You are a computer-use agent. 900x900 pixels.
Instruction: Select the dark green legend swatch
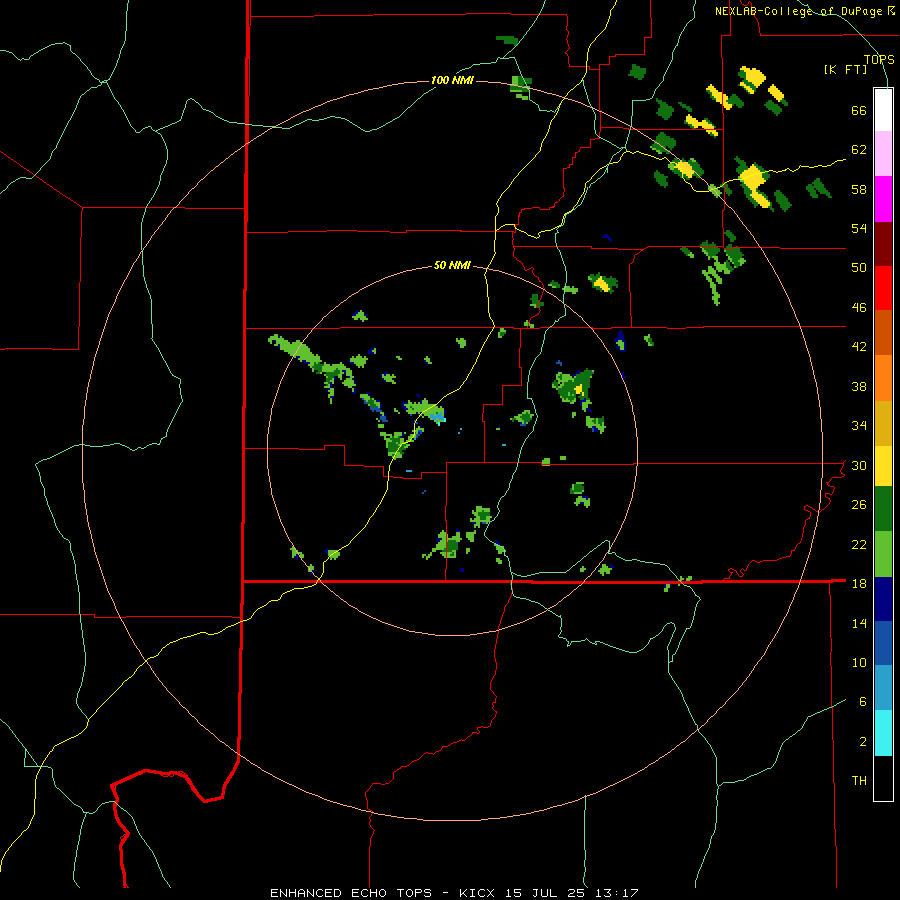point(883,509)
